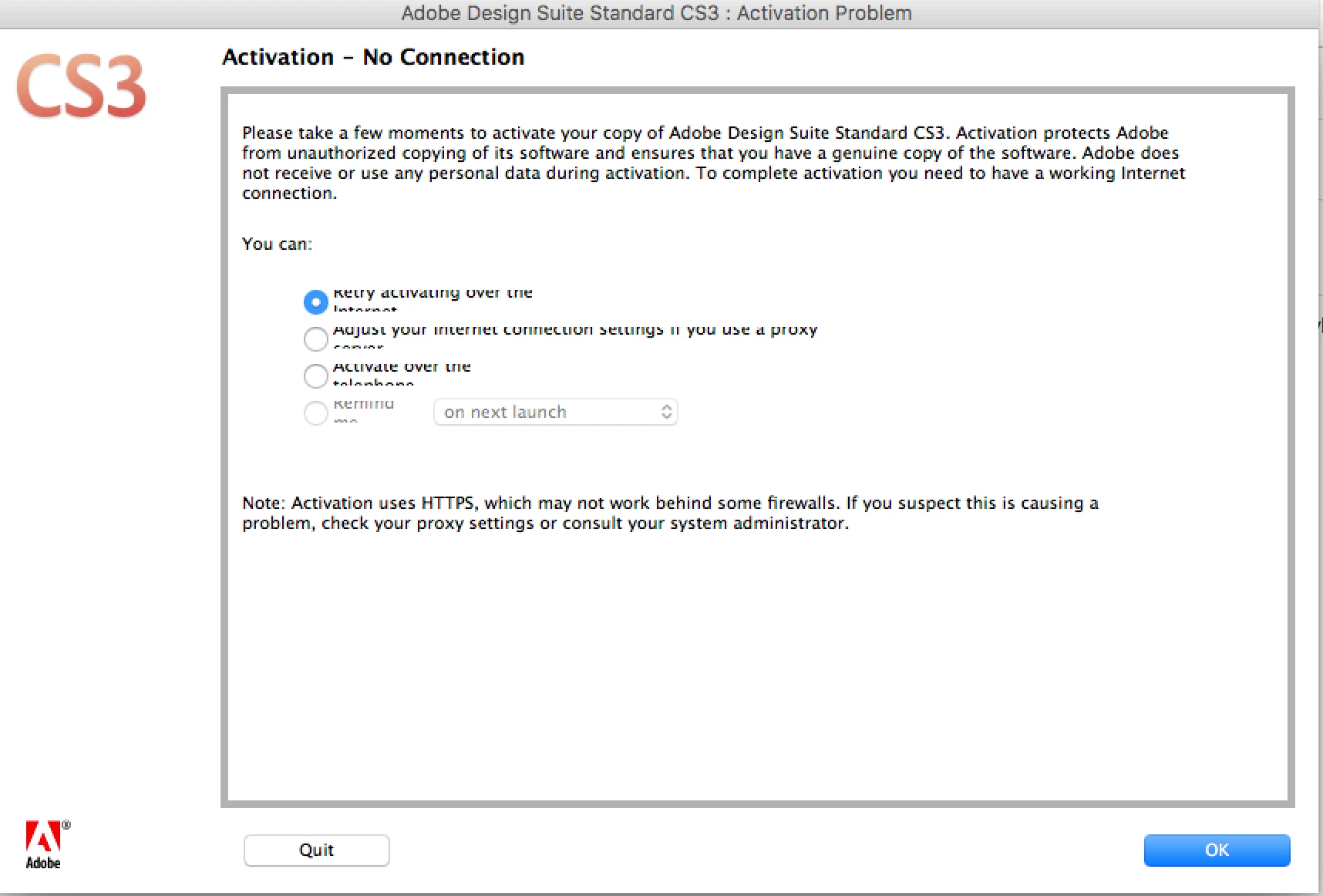Image resolution: width=1323 pixels, height=896 pixels.
Task: Click the Adobe logo icon
Action: pyautogui.click(x=46, y=844)
